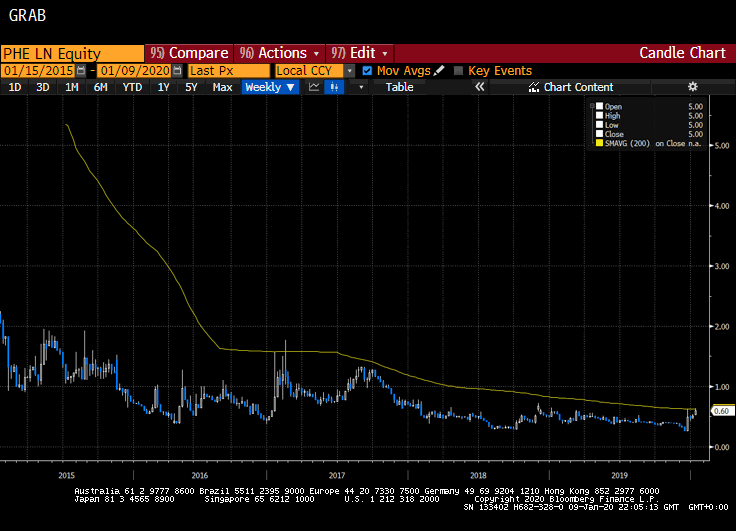Open the Table view button

click(x=399, y=87)
